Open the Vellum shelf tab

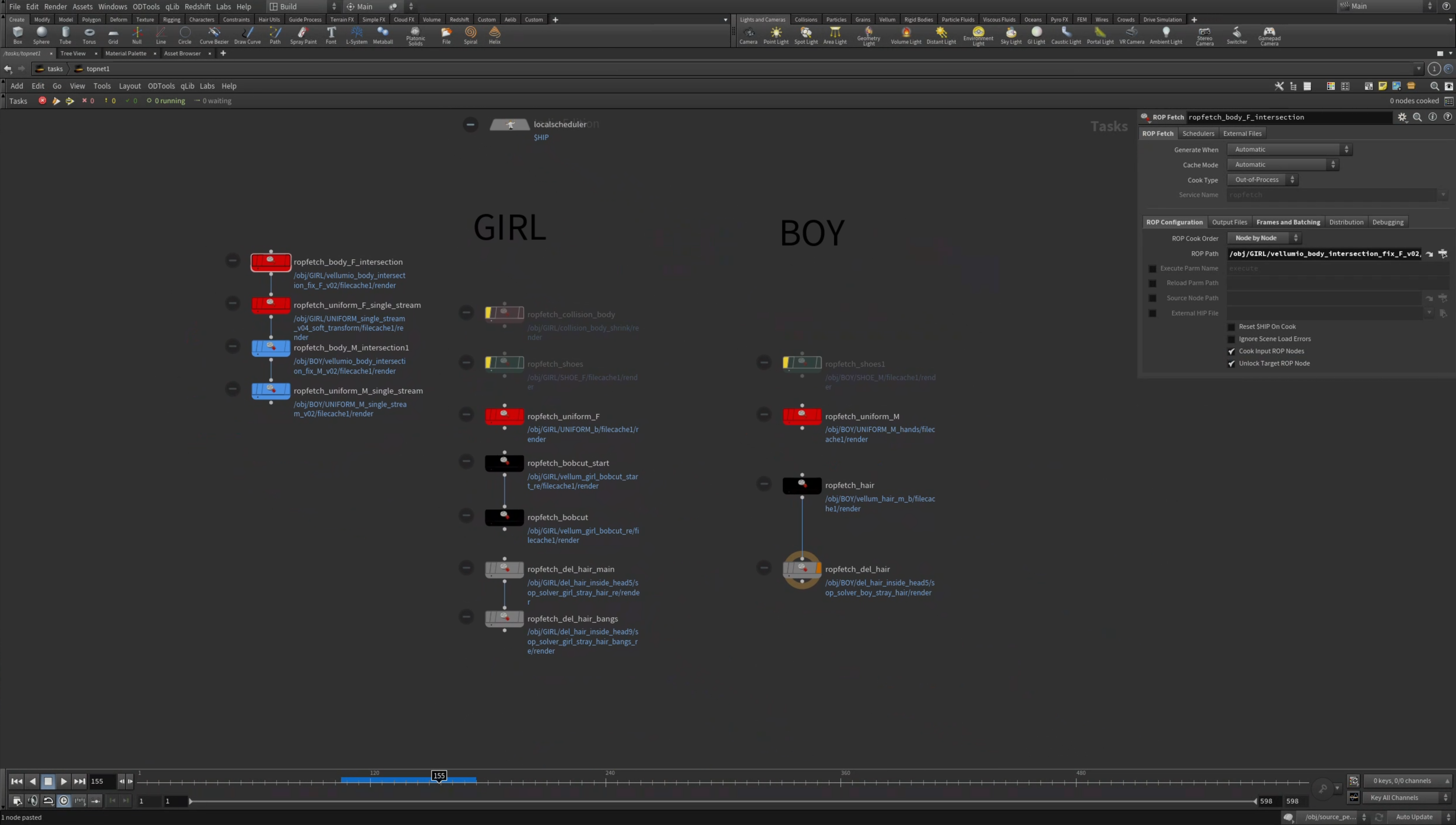pos(887,19)
